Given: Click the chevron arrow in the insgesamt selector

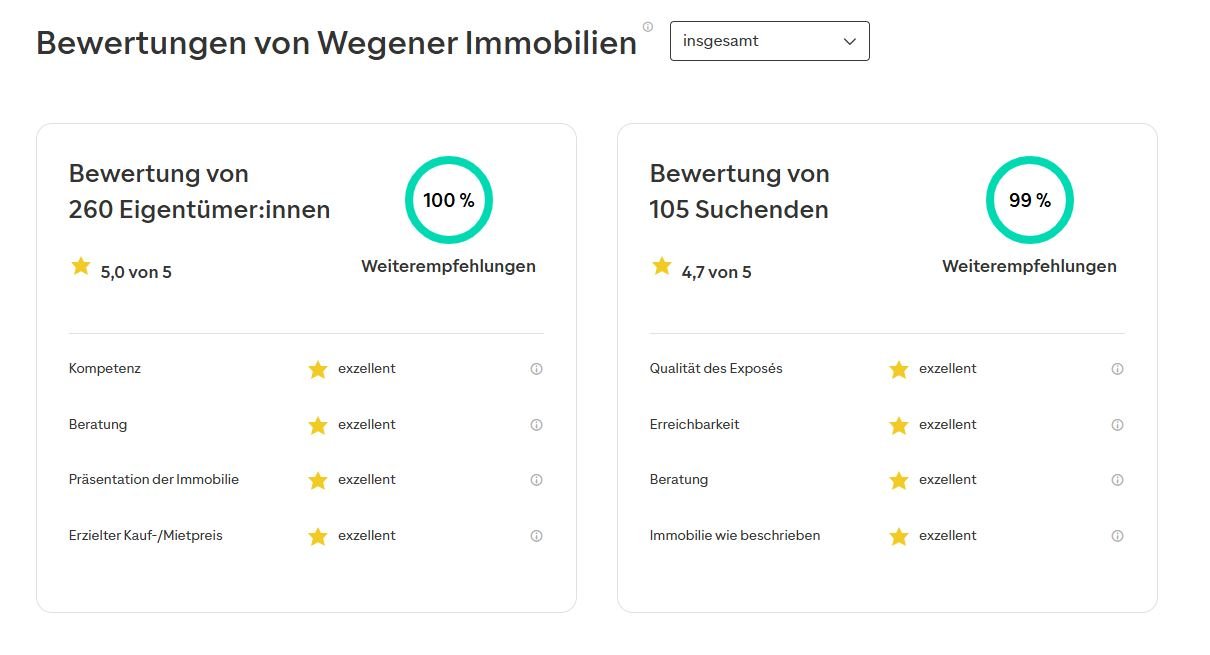Looking at the screenshot, I should click(850, 42).
